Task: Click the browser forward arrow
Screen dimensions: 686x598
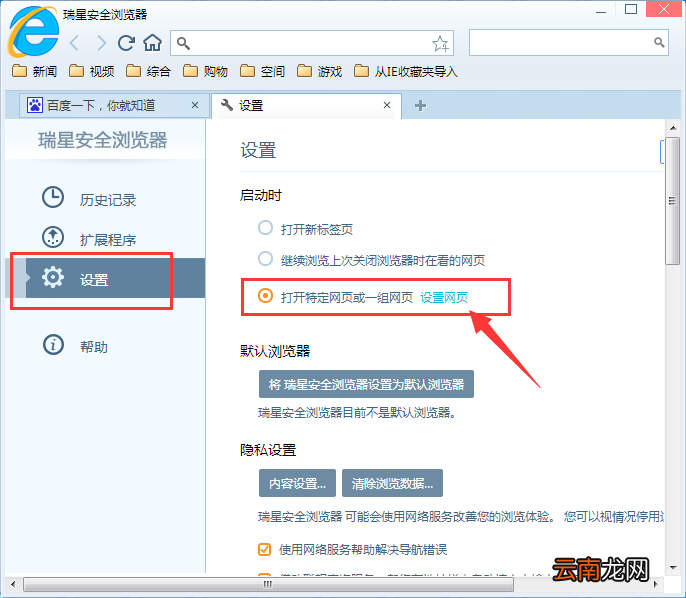Action: [101, 43]
